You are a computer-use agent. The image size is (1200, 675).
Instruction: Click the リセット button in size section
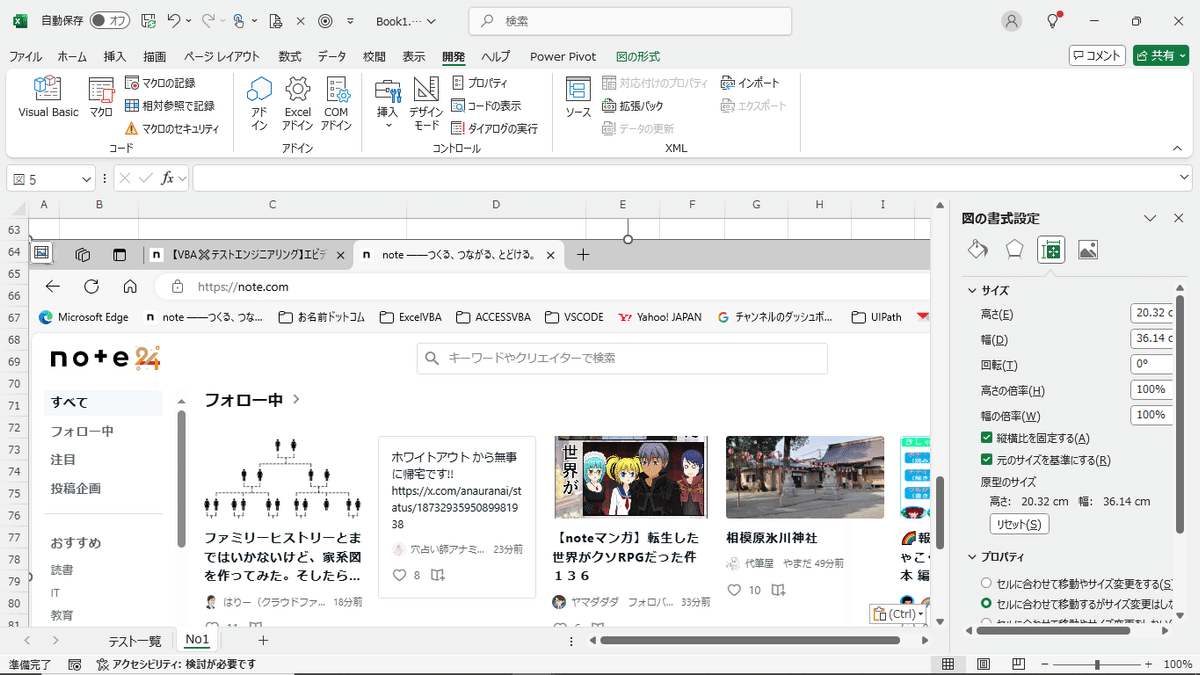point(1019,524)
